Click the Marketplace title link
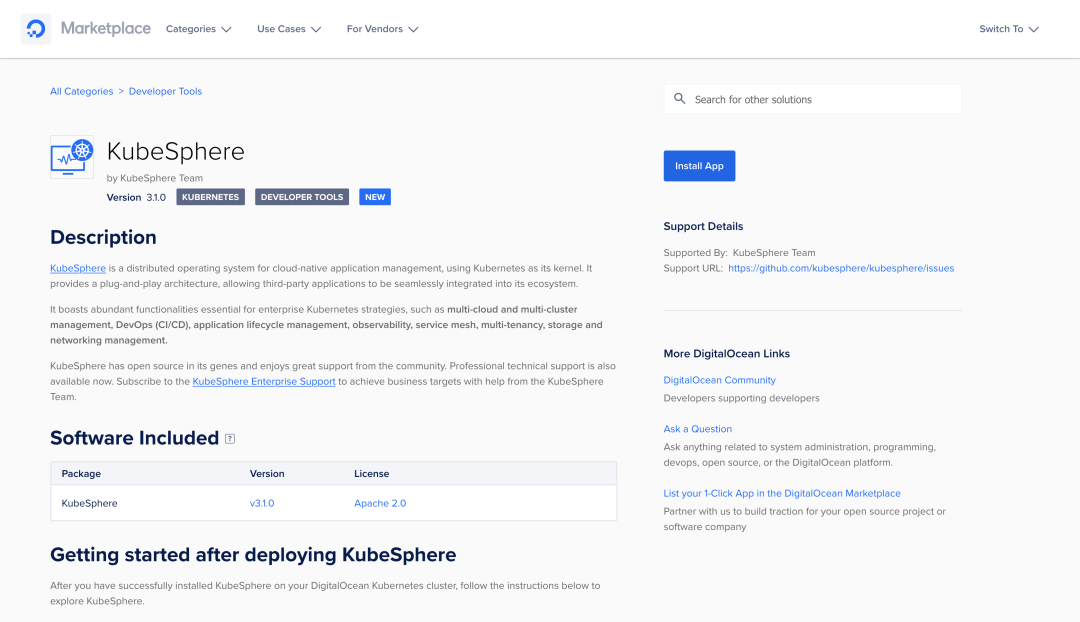This screenshot has width=1080, height=622. tap(105, 28)
